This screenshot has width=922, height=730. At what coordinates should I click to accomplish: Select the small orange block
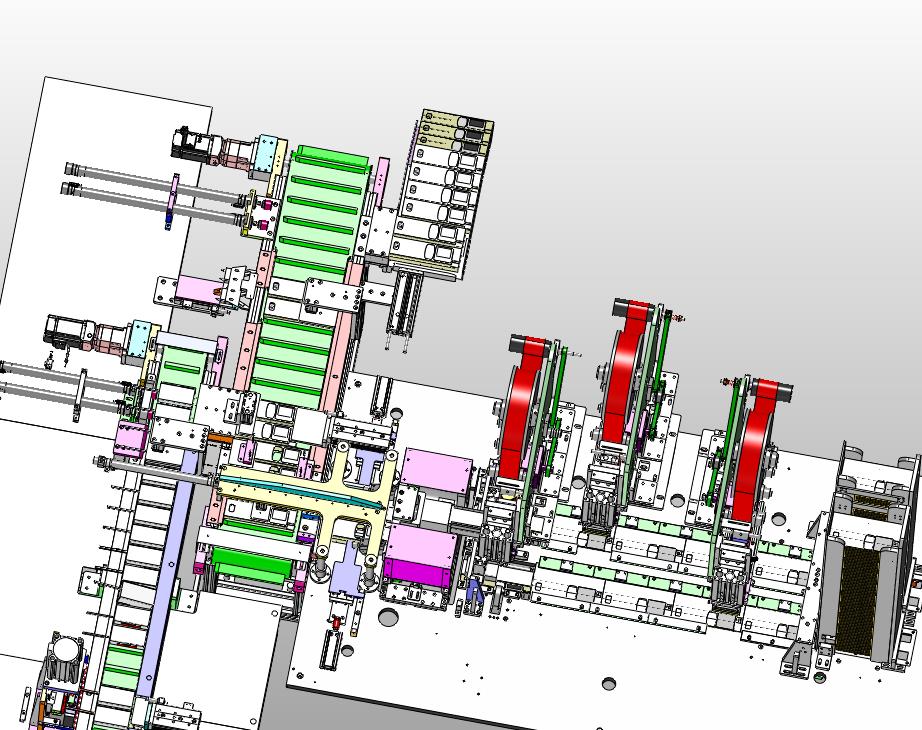(221, 438)
